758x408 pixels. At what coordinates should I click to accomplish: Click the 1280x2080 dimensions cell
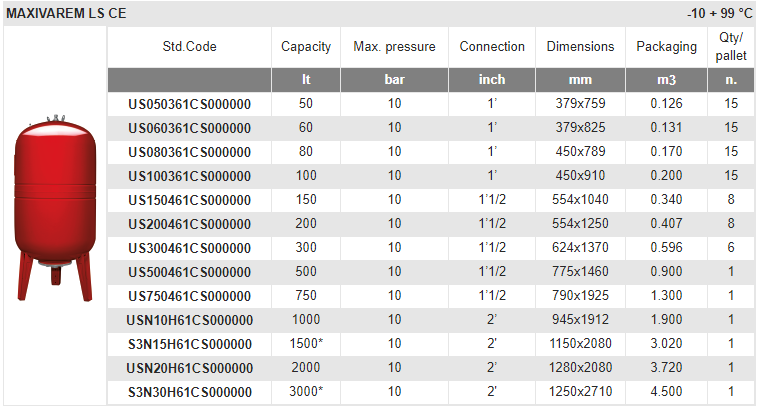point(581,367)
